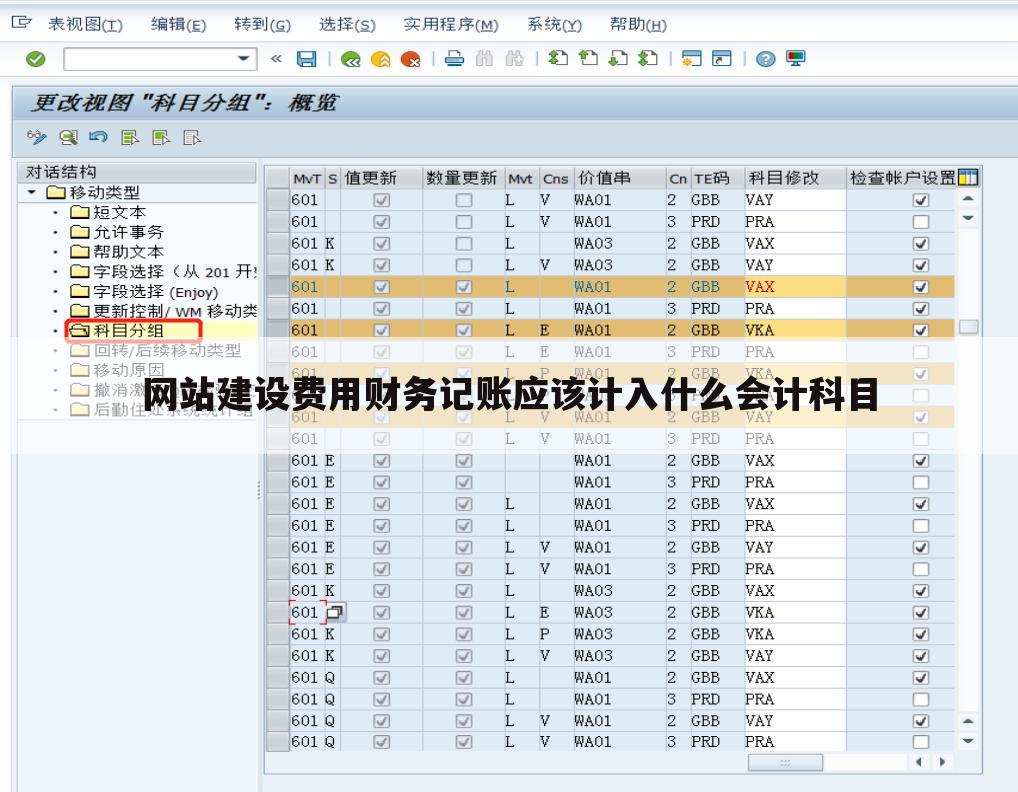The height and width of the screenshot is (792, 1018).
Task: Click the blue Help question-mark icon
Action: [x=765, y=58]
